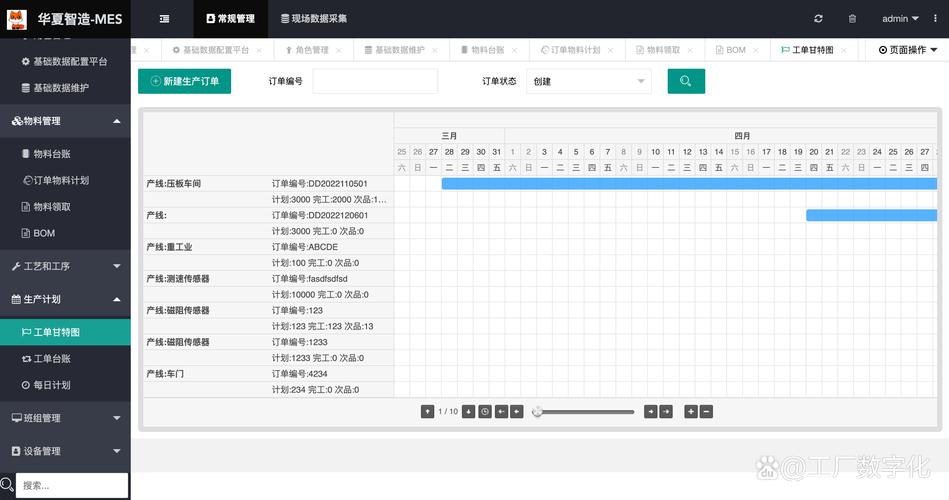This screenshot has width=949, height=500.
Task: Close the 基础数据维护 tab
Action: tap(435, 50)
